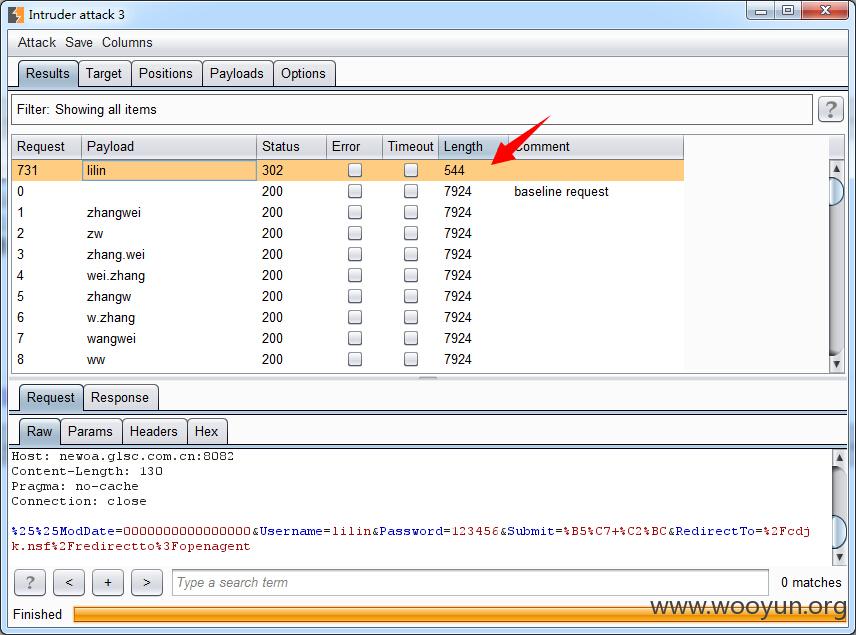Toggle Error checkbox for wei.zhang row
The width and height of the screenshot is (856, 635).
click(x=355, y=275)
